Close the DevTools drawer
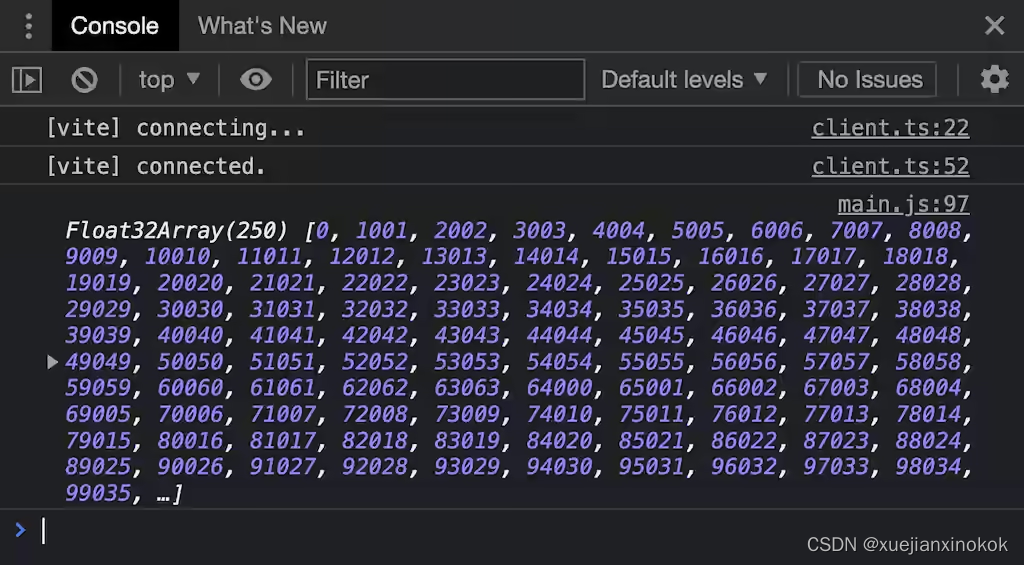 pyautogui.click(x=994, y=26)
